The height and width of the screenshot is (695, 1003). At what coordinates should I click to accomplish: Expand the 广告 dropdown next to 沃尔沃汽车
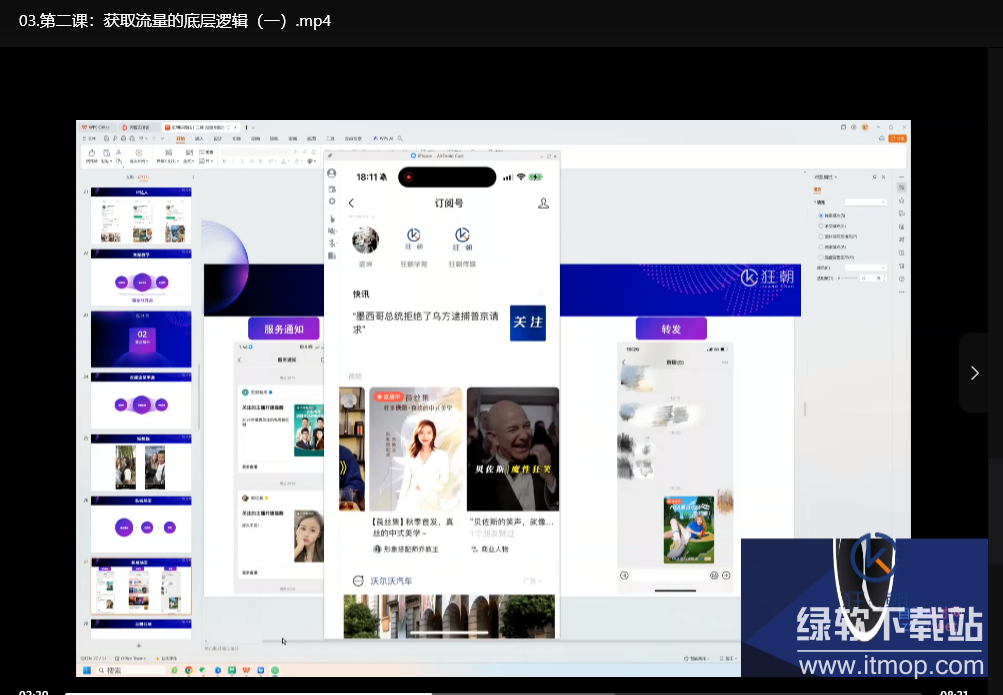point(532,581)
